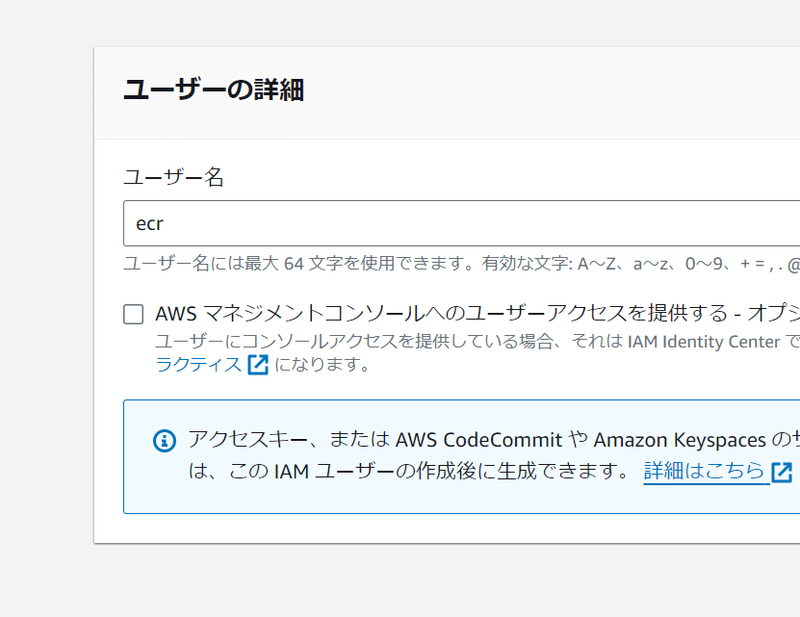Viewport: 800px width, 617px height.
Task: Click the "ecr" text in username field
Action: [x=149, y=224]
